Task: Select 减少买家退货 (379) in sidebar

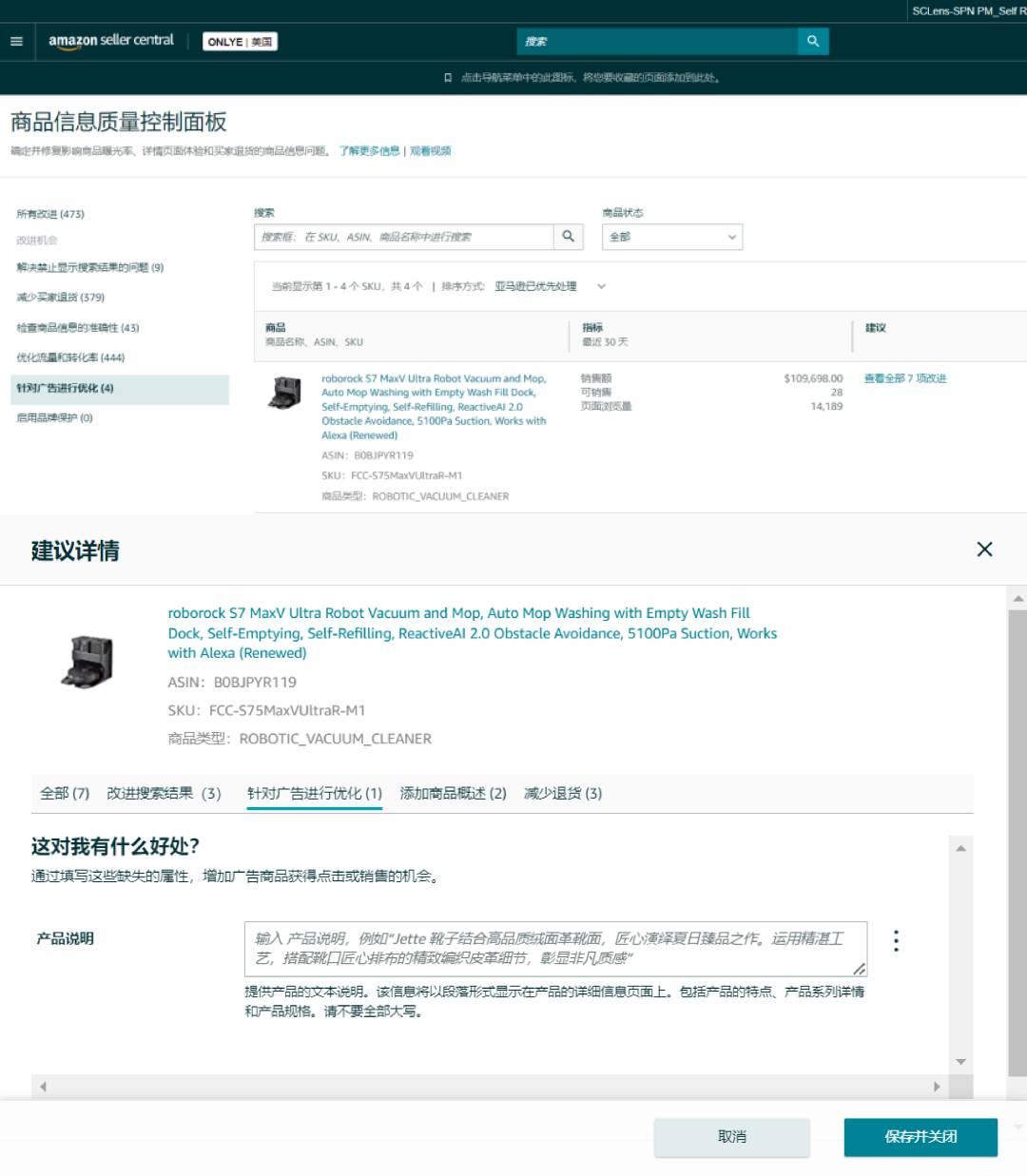Action: click(x=61, y=298)
